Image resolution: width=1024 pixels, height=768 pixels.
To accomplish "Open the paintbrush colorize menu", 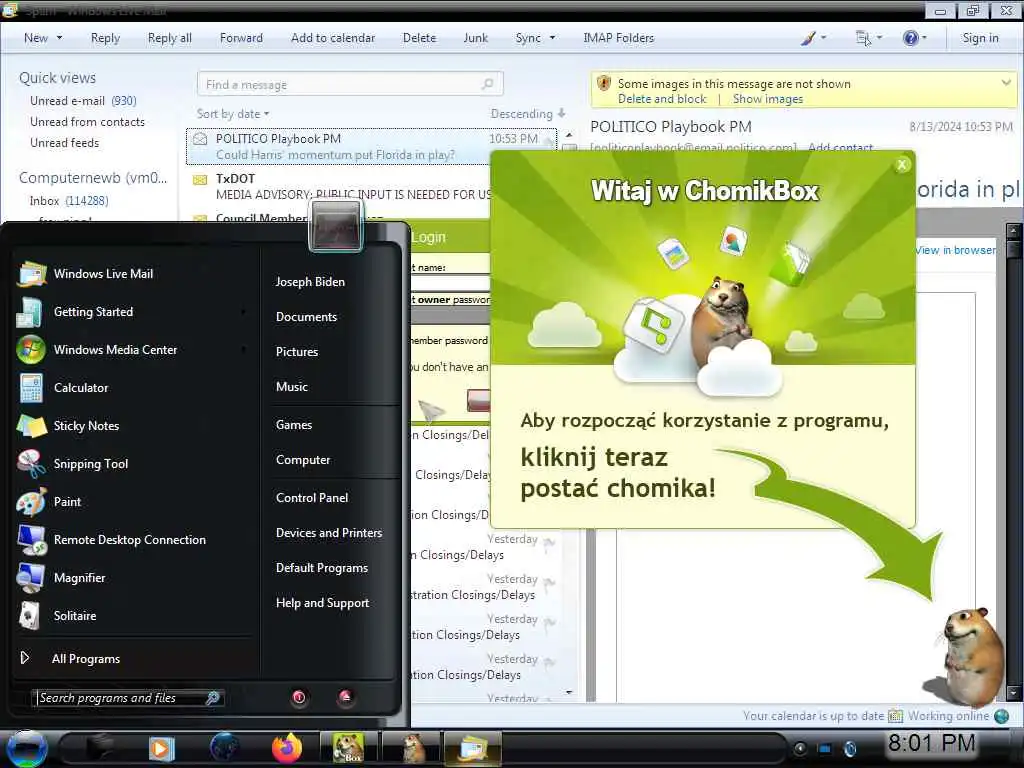I will point(814,38).
